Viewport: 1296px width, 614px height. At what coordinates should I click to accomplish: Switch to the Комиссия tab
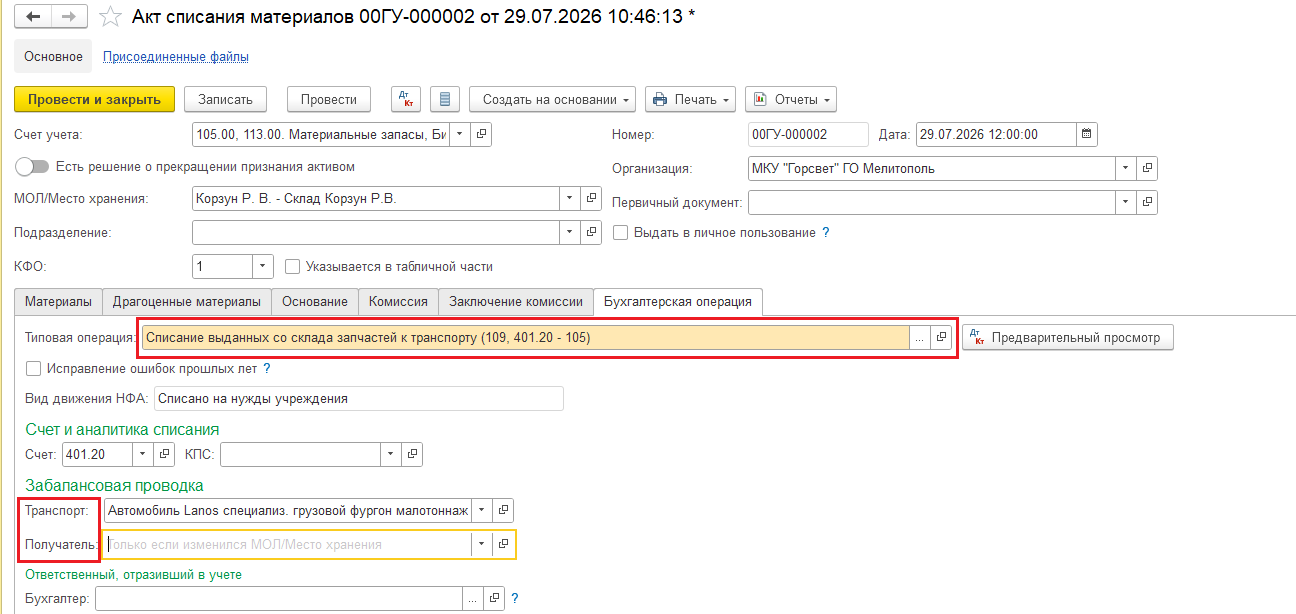[x=398, y=301]
